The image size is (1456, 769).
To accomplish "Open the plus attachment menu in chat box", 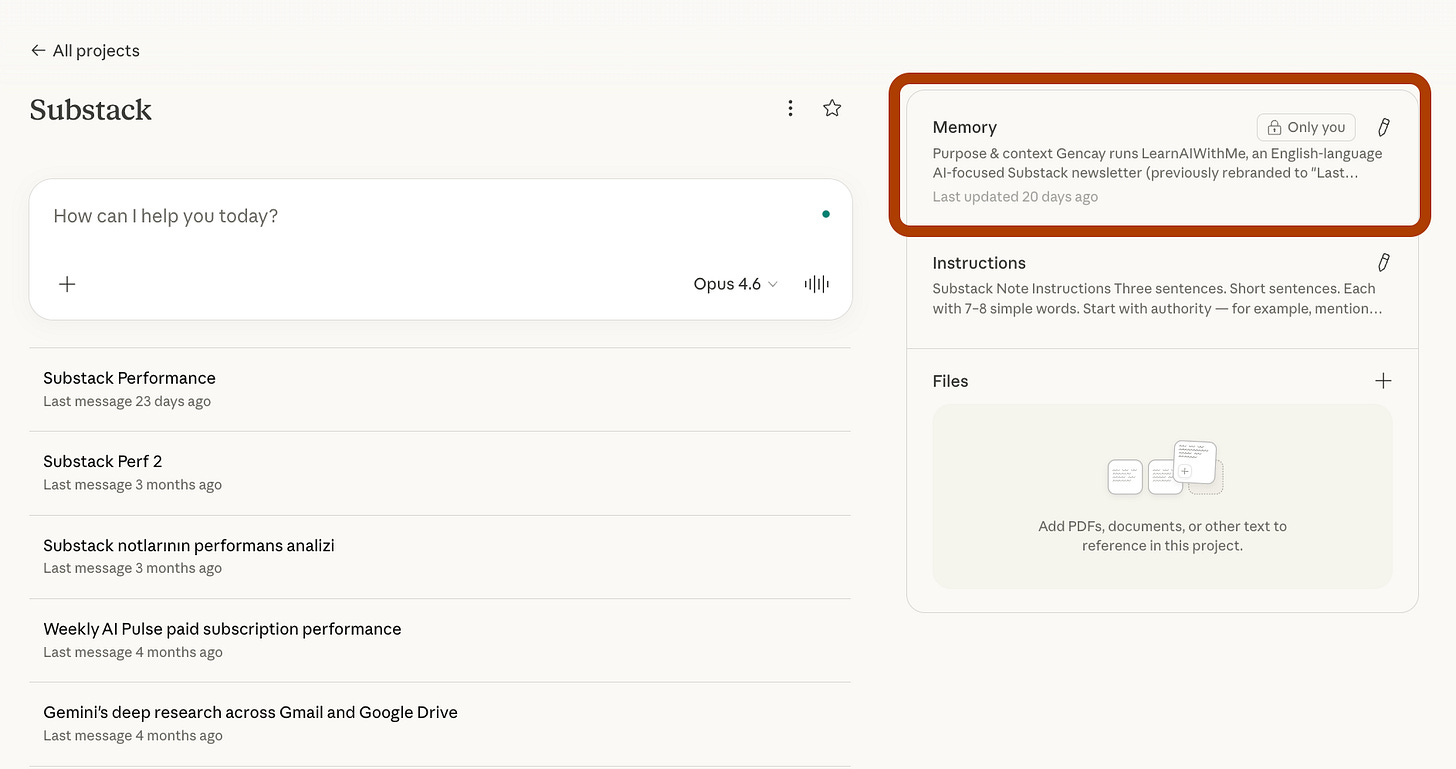I will 67,284.
